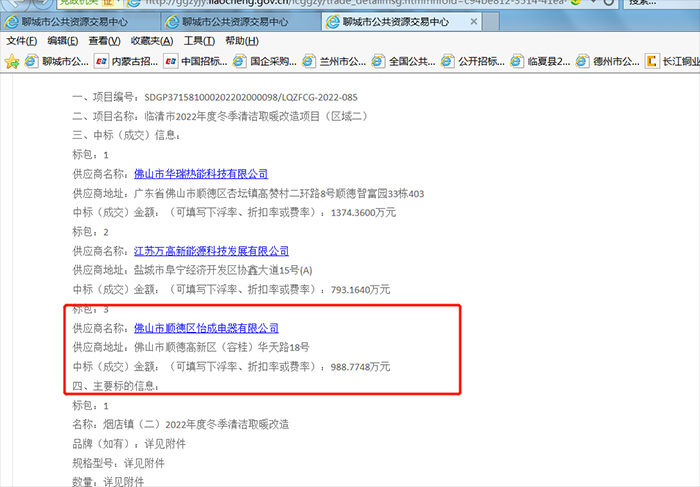Screen dimensions: 700x487
Task: Open the 临夏县2... favorites bookmark
Action: 541,61
